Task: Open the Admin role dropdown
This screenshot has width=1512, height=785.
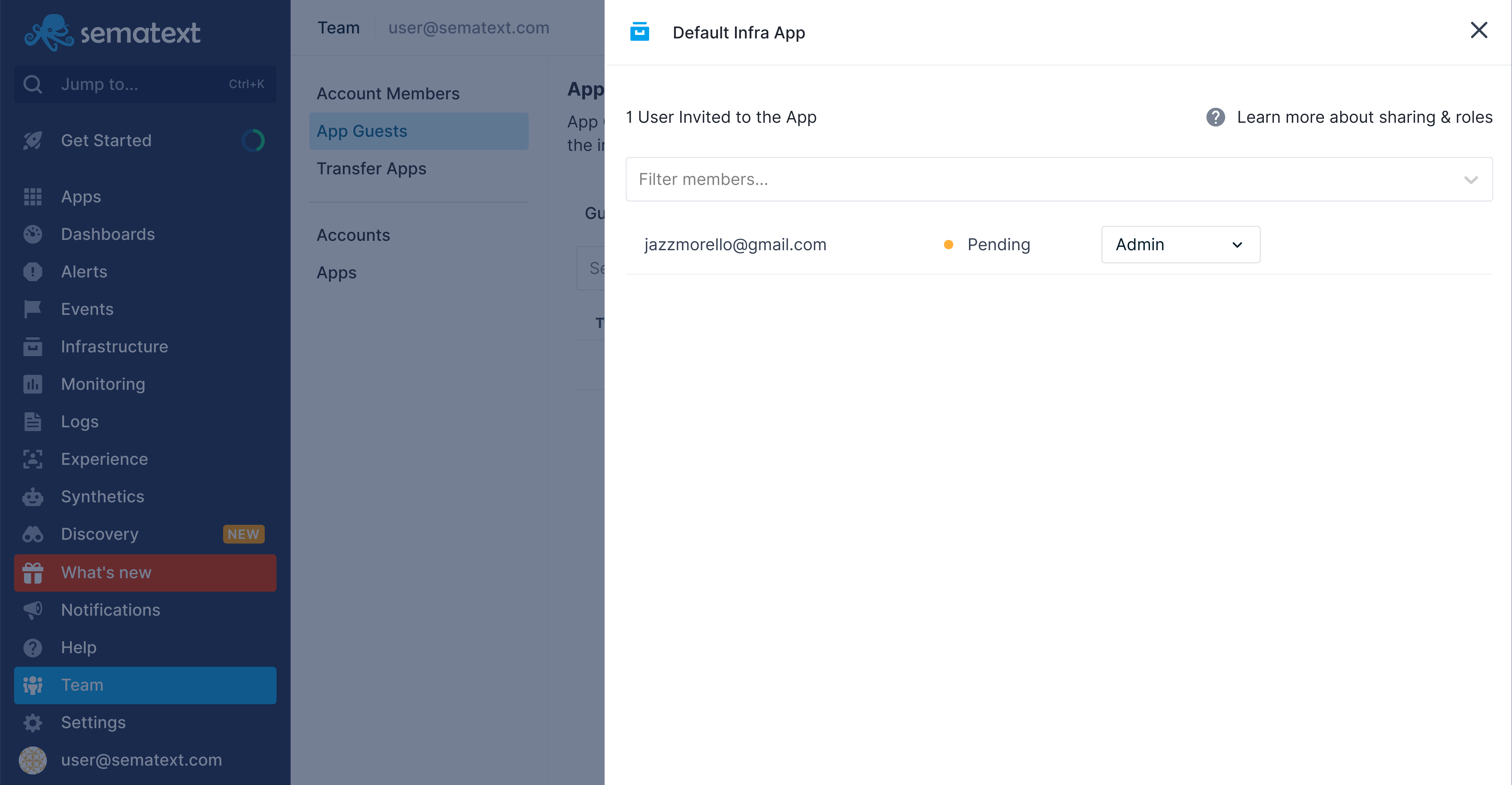Action: pyautogui.click(x=1180, y=245)
